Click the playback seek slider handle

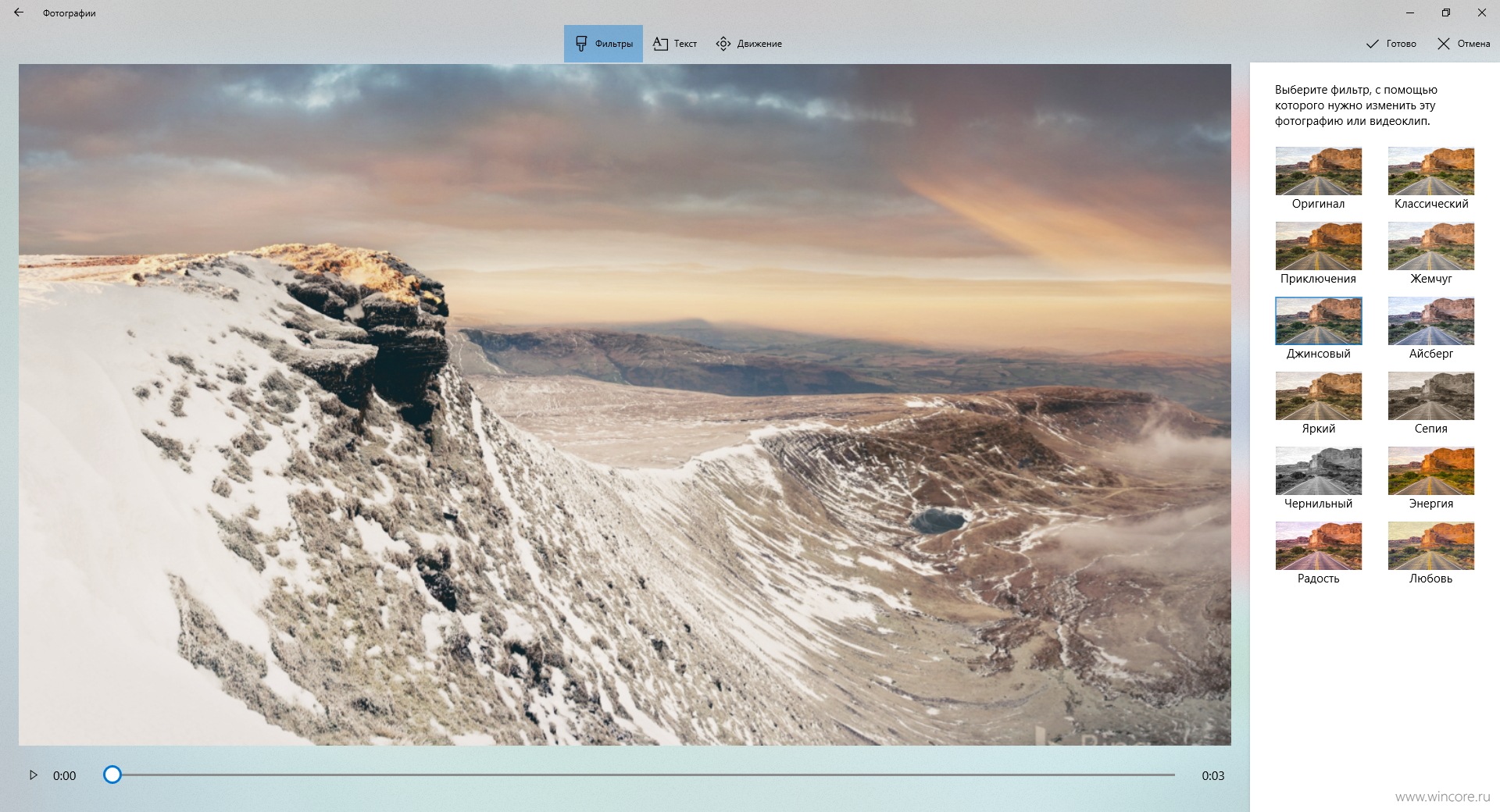[x=112, y=775]
